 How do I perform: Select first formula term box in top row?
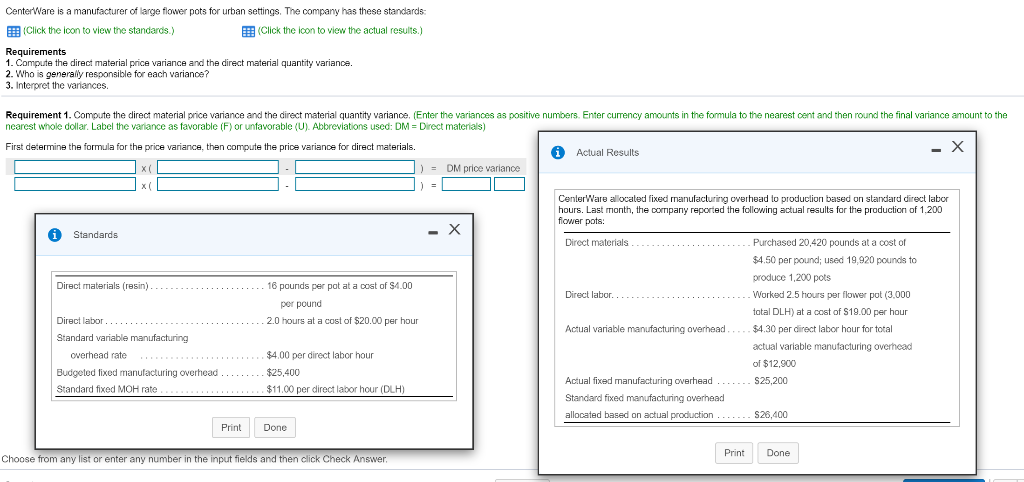point(75,168)
